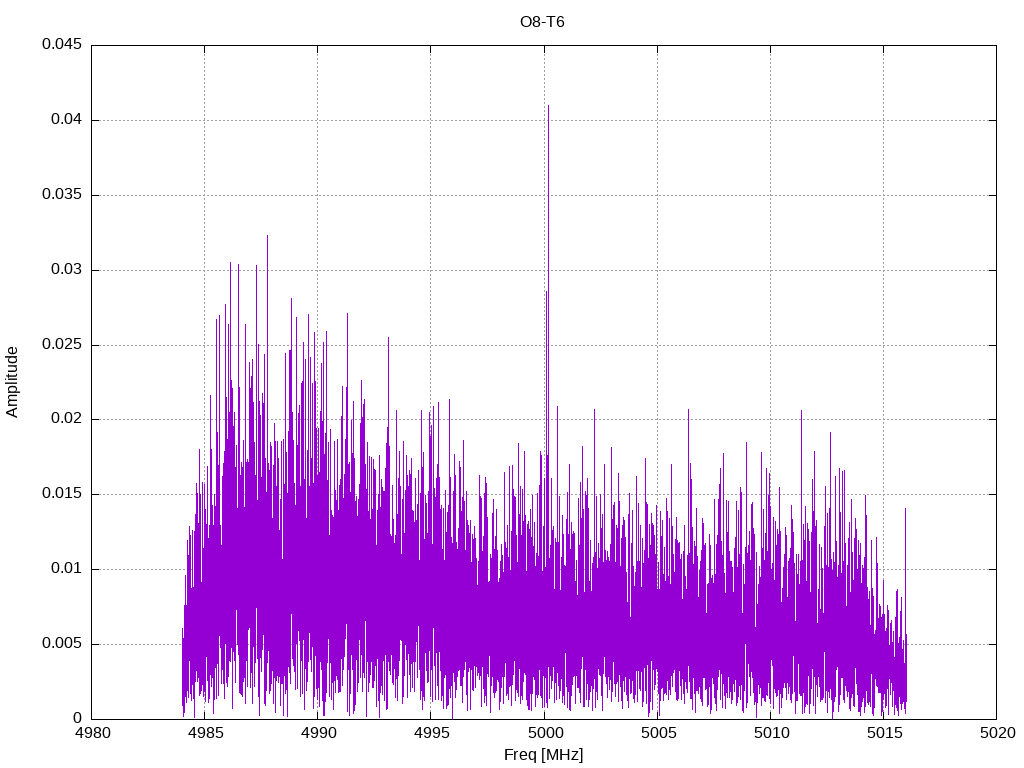Click the Freq [MHz] x-axis label
Image resolution: width=1024 pixels, height=768 pixels.
(544, 755)
